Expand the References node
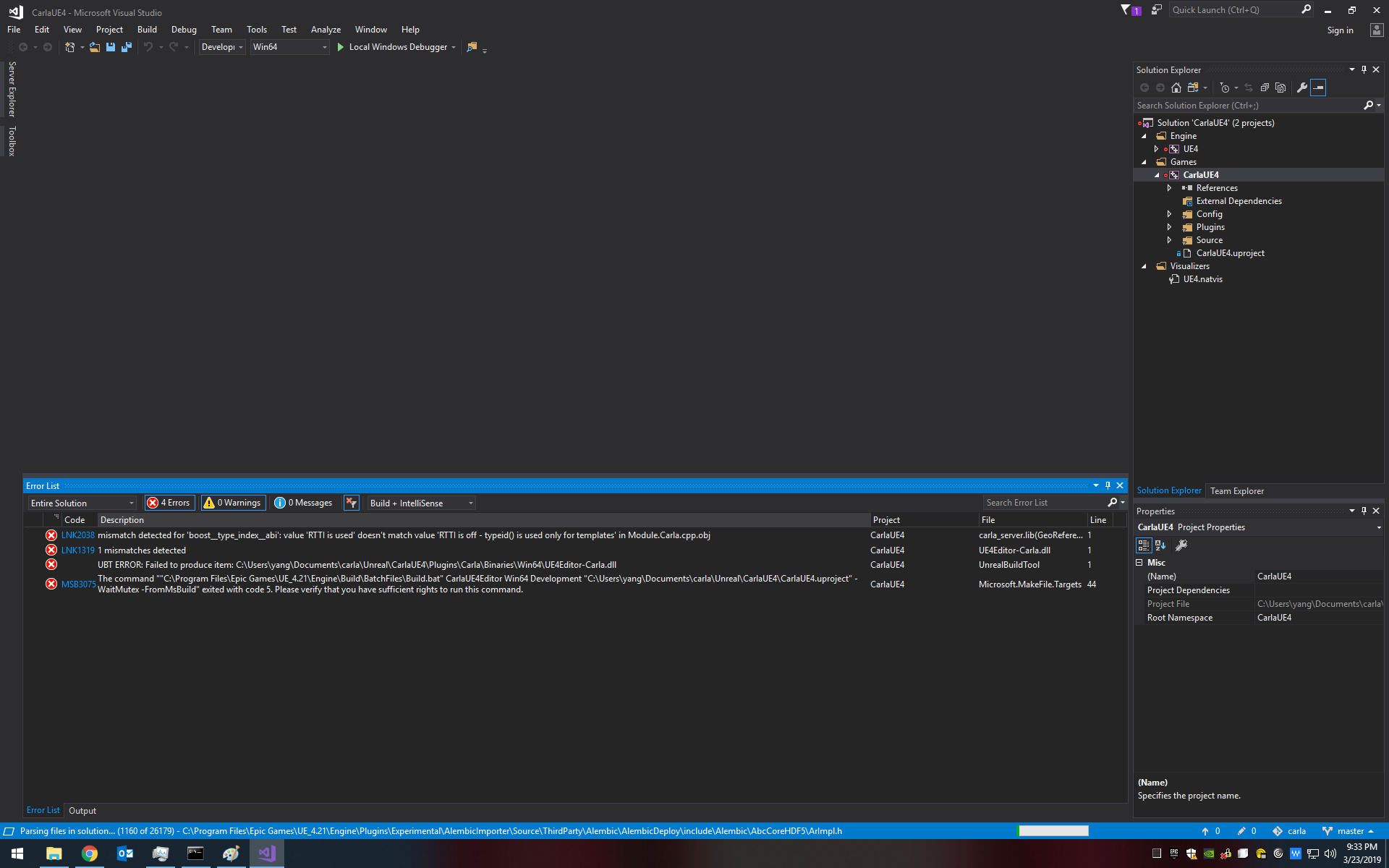The image size is (1389, 868). click(1170, 188)
